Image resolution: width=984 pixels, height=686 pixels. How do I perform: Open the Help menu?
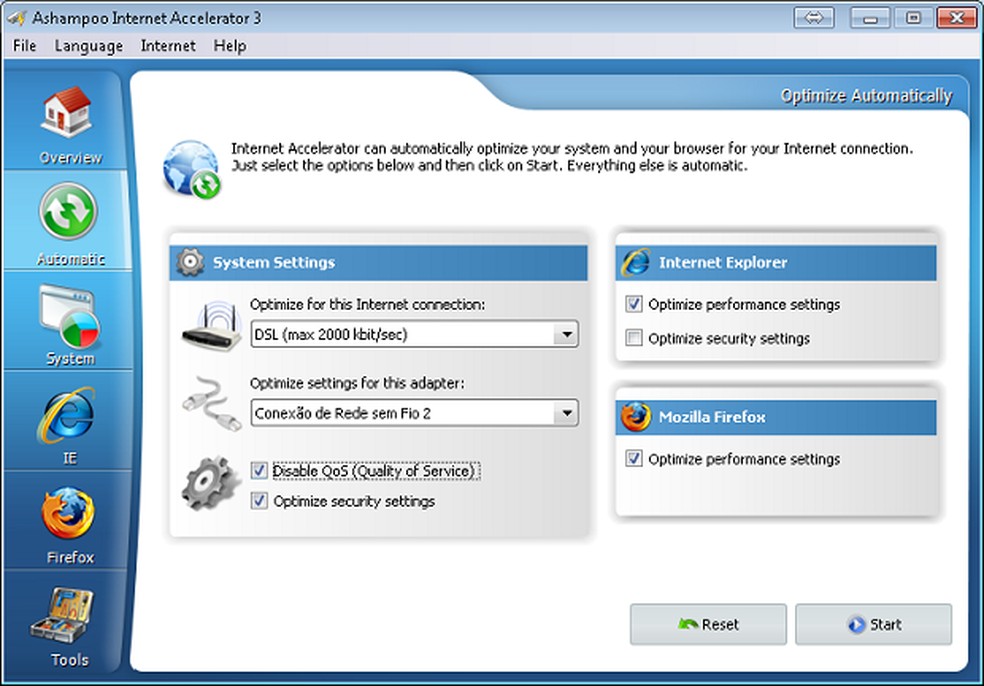tap(230, 46)
